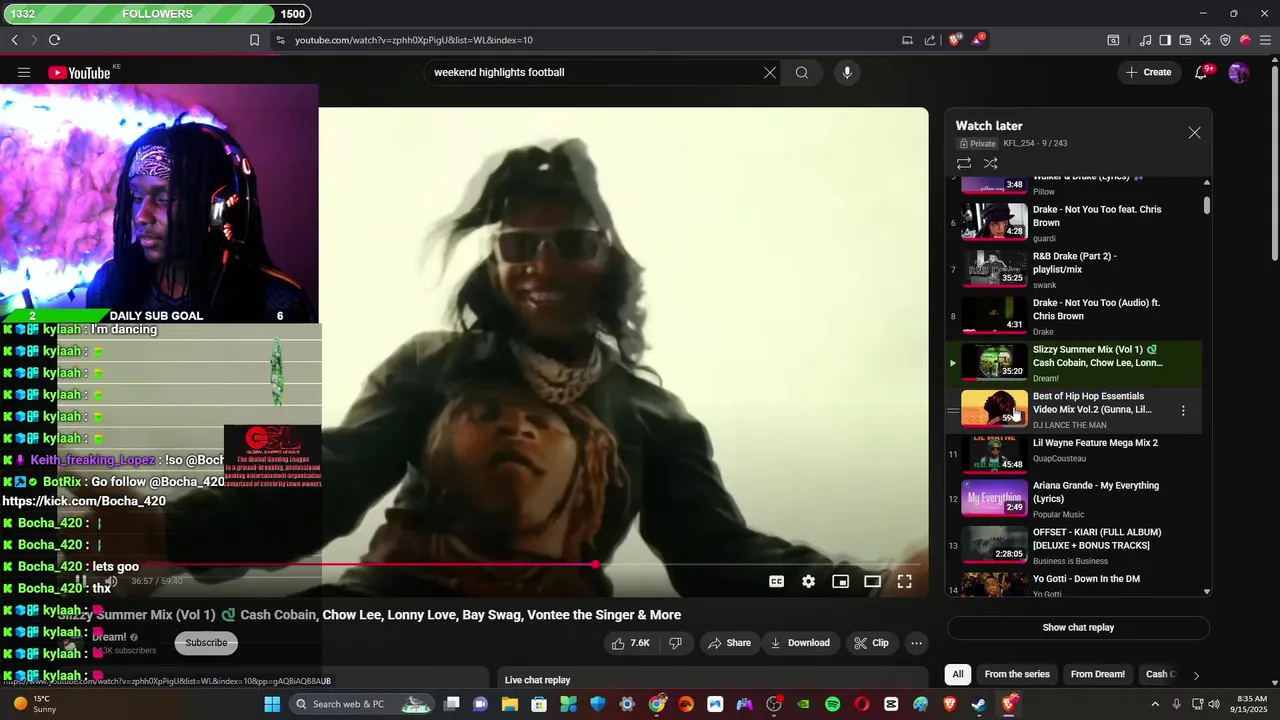Reload the page in browser
Image resolution: width=1280 pixels, height=720 pixels.
coord(54,40)
